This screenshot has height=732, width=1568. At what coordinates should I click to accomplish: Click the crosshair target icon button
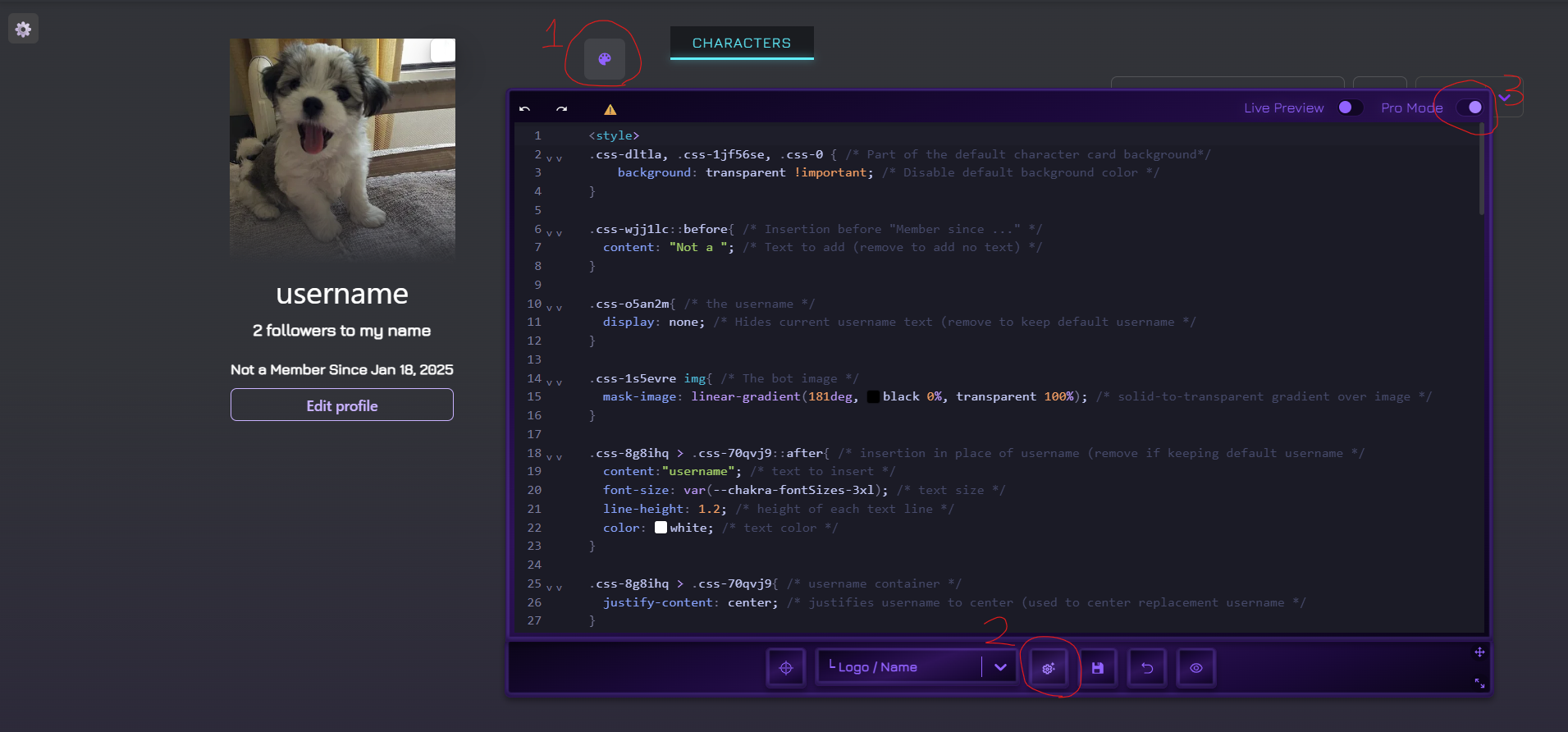[786, 668]
